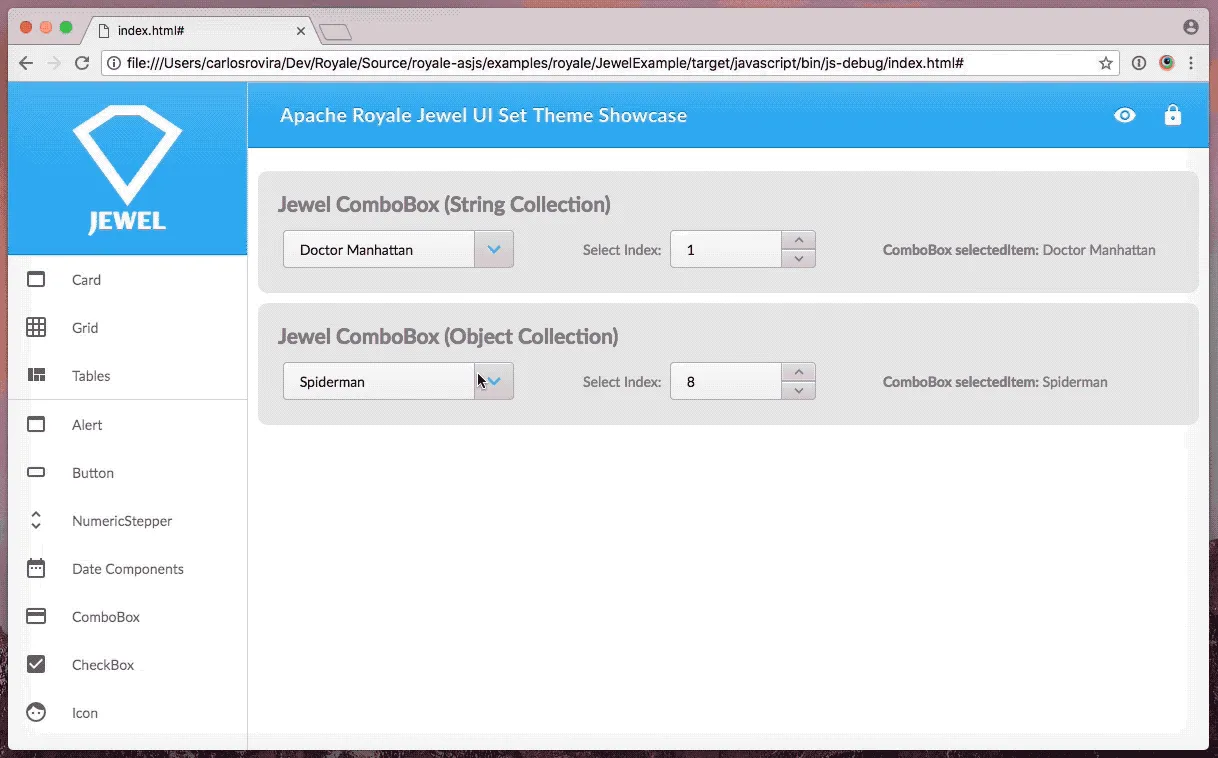Screen dimensions: 1218x758
Task: Open the NumericStepper menu item
Action: pos(127,520)
